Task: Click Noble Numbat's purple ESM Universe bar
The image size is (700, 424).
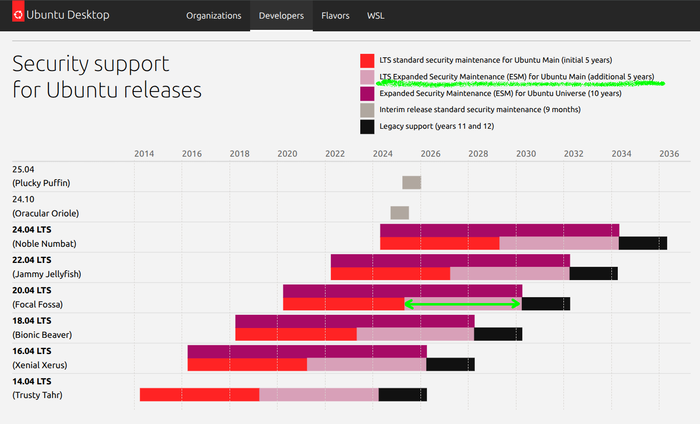Action: (500, 230)
